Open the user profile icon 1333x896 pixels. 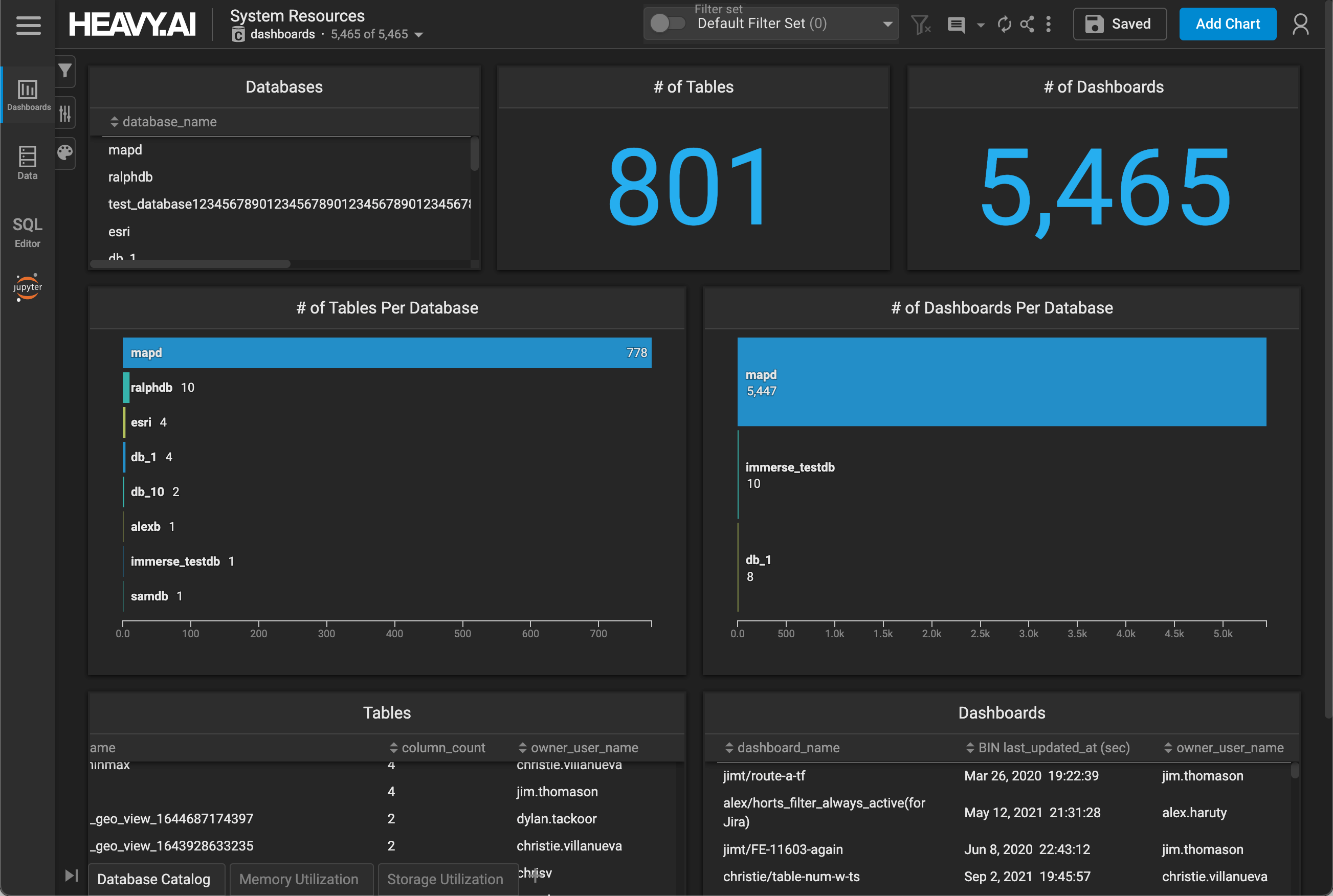click(1300, 24)
